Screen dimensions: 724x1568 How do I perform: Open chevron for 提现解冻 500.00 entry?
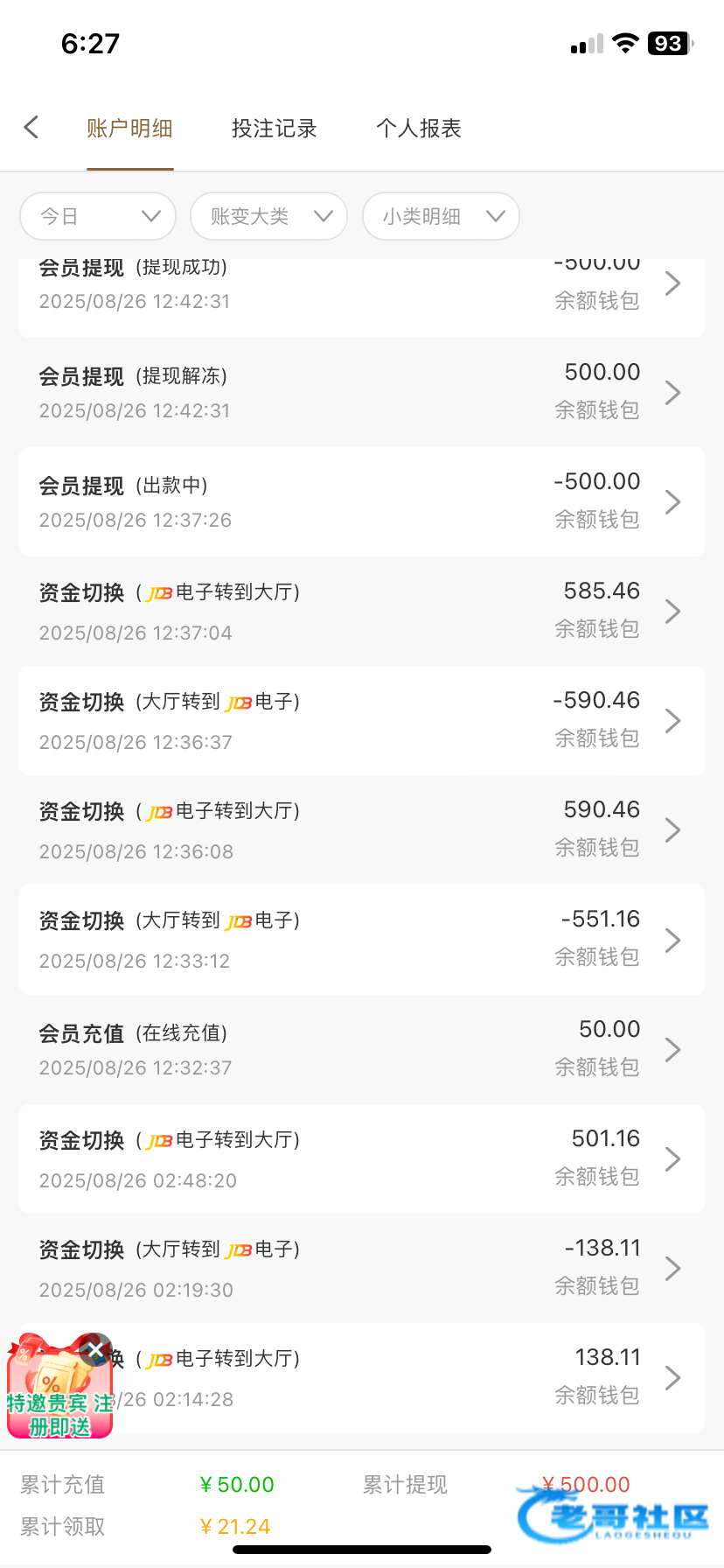coord(672,393)
